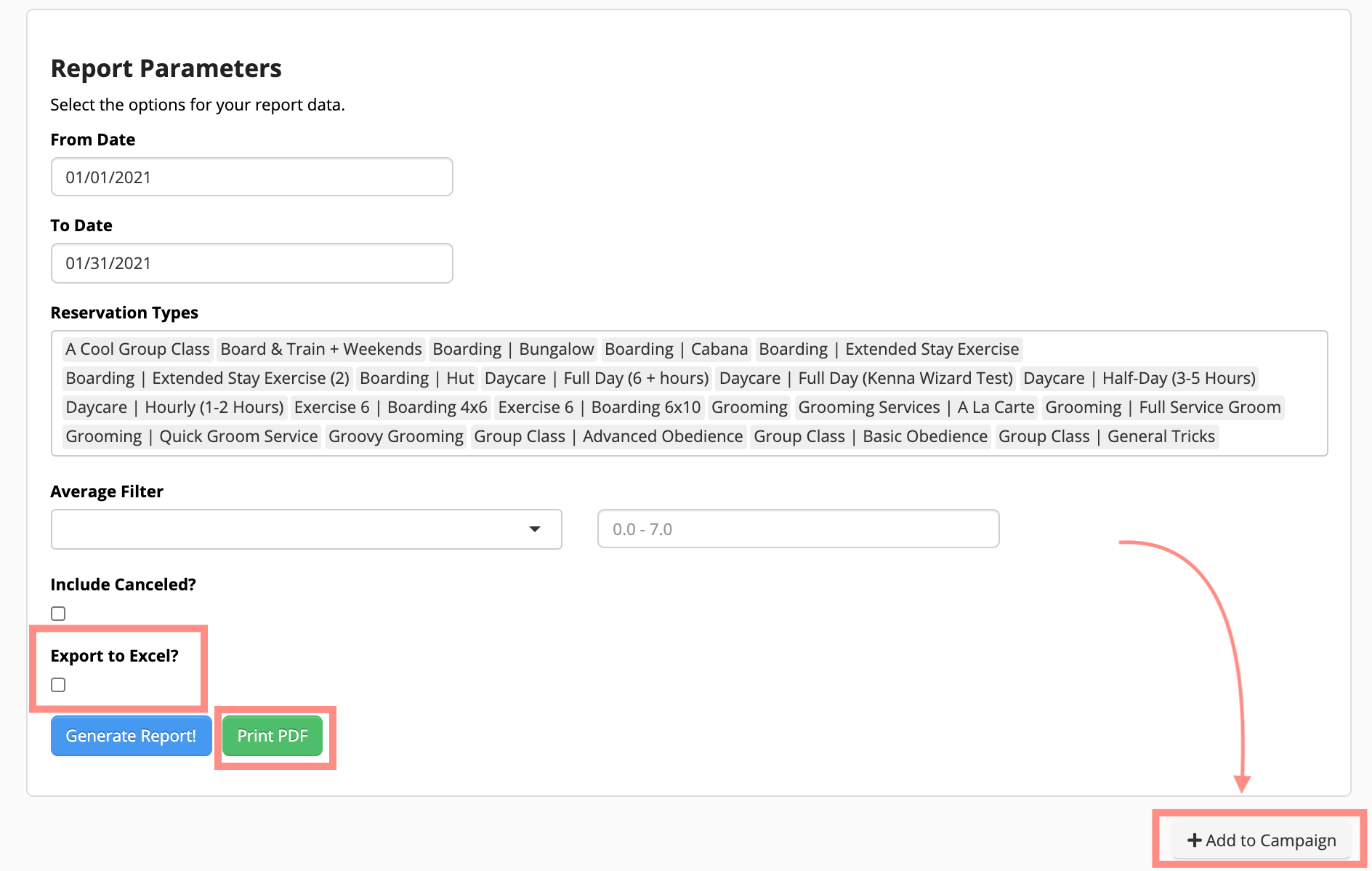Select Exercise 6 | Boarding 6x10 tag
Viewport: 1372px width, 871px height.
[x=600, y=407]
